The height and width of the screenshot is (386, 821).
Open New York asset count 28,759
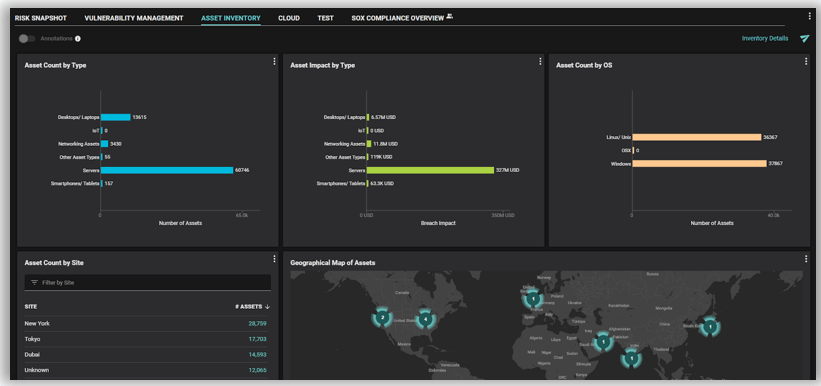(x=257, y=324)
